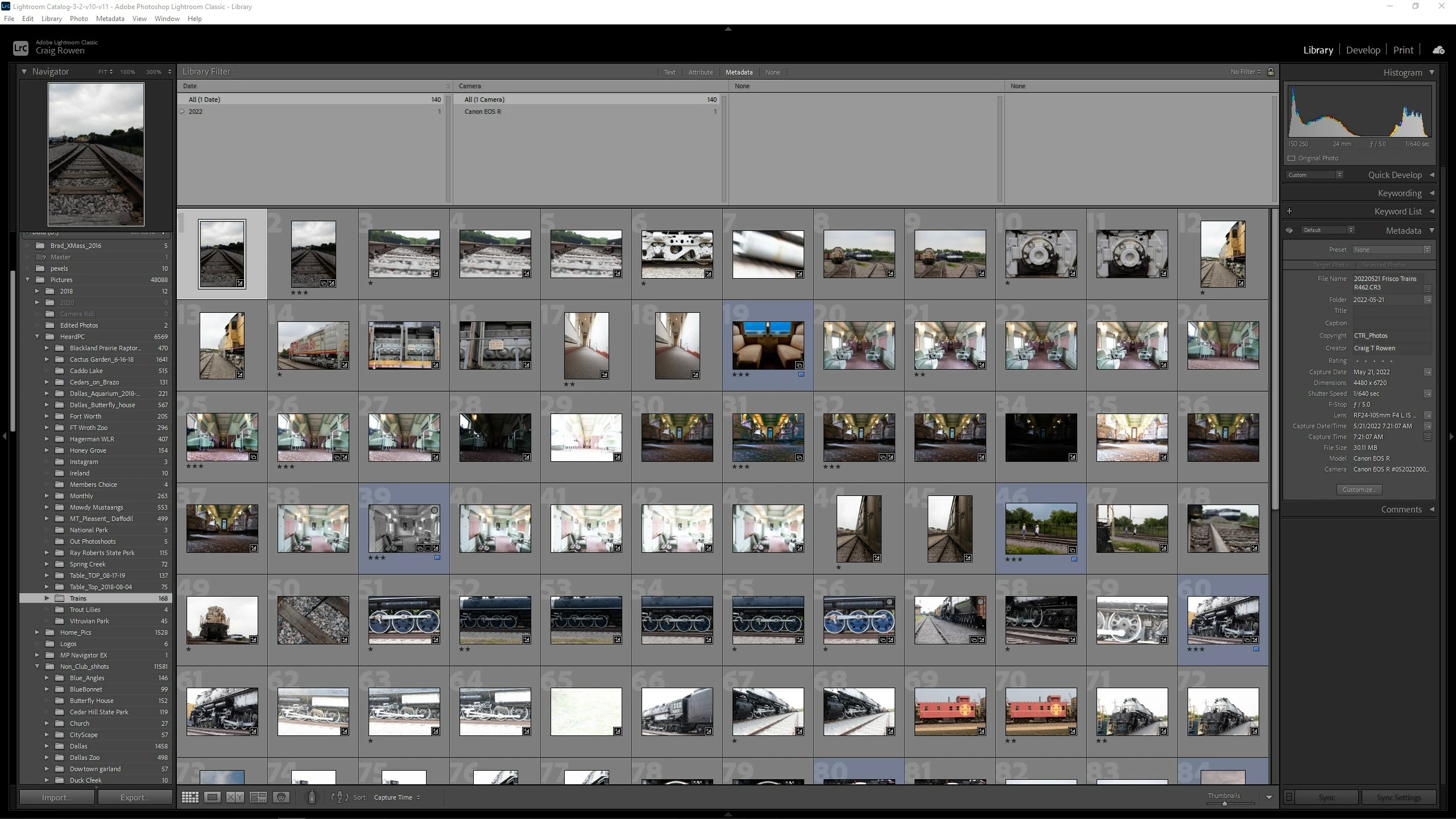The image size is (1456, 819).
Task: Open the metadata Preset None dropdown
Action: tap(1391, 250)
